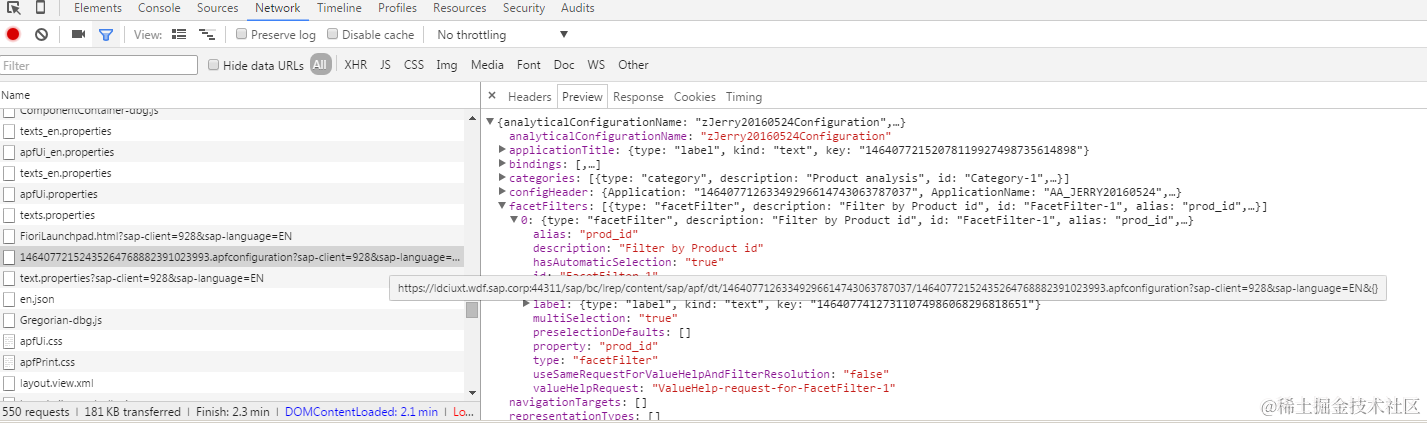
Task: Open the Elements panel tab
Action: tap(98, 8)
